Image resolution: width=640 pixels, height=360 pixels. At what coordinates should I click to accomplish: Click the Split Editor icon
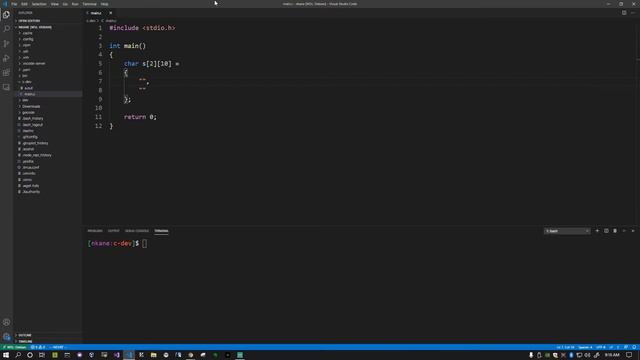(624, 13)
